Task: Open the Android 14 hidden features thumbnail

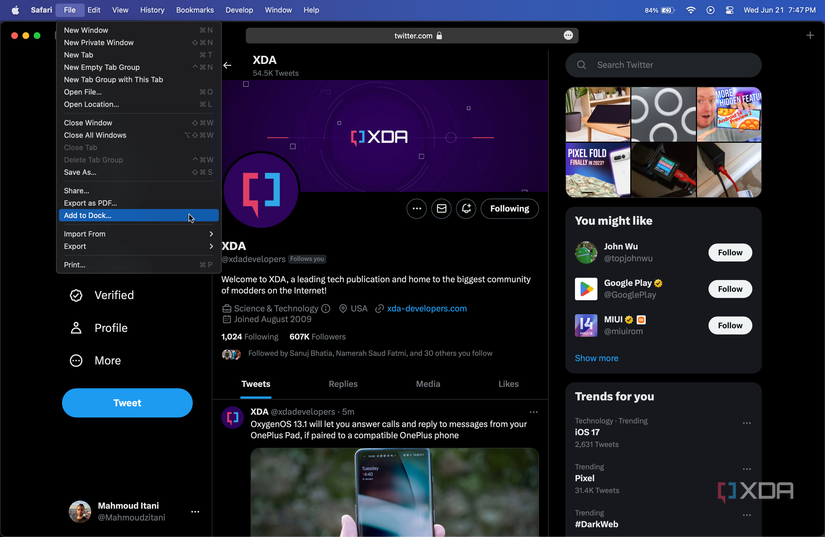Action: 729,114
